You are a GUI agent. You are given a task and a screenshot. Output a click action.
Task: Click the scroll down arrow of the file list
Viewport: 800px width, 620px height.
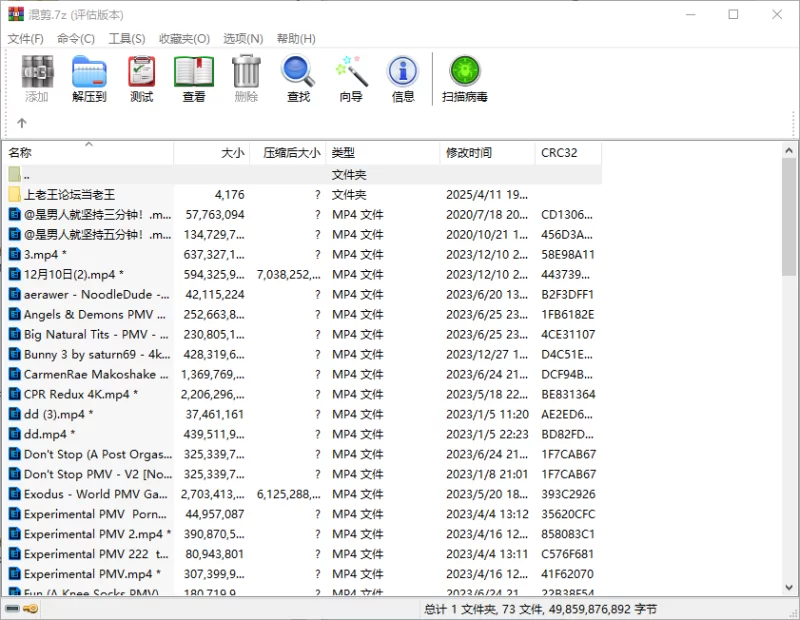789,587
